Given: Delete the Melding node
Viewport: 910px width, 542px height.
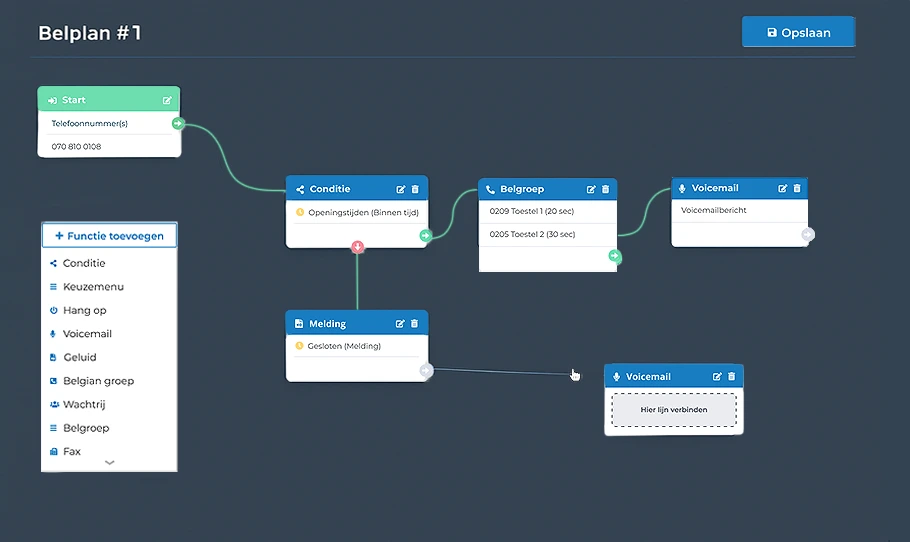Looking at the screenshot, I should (x=415, y=324).
